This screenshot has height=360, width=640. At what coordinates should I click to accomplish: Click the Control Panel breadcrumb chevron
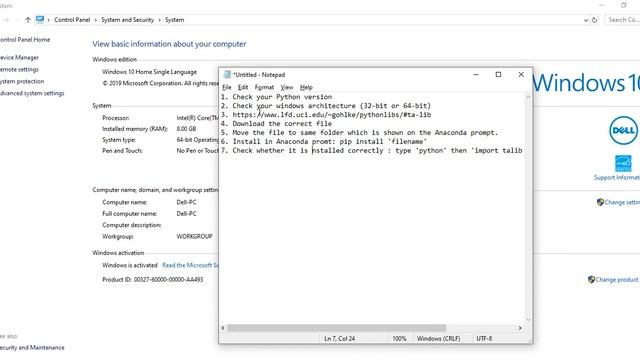(x=96, y=20)
